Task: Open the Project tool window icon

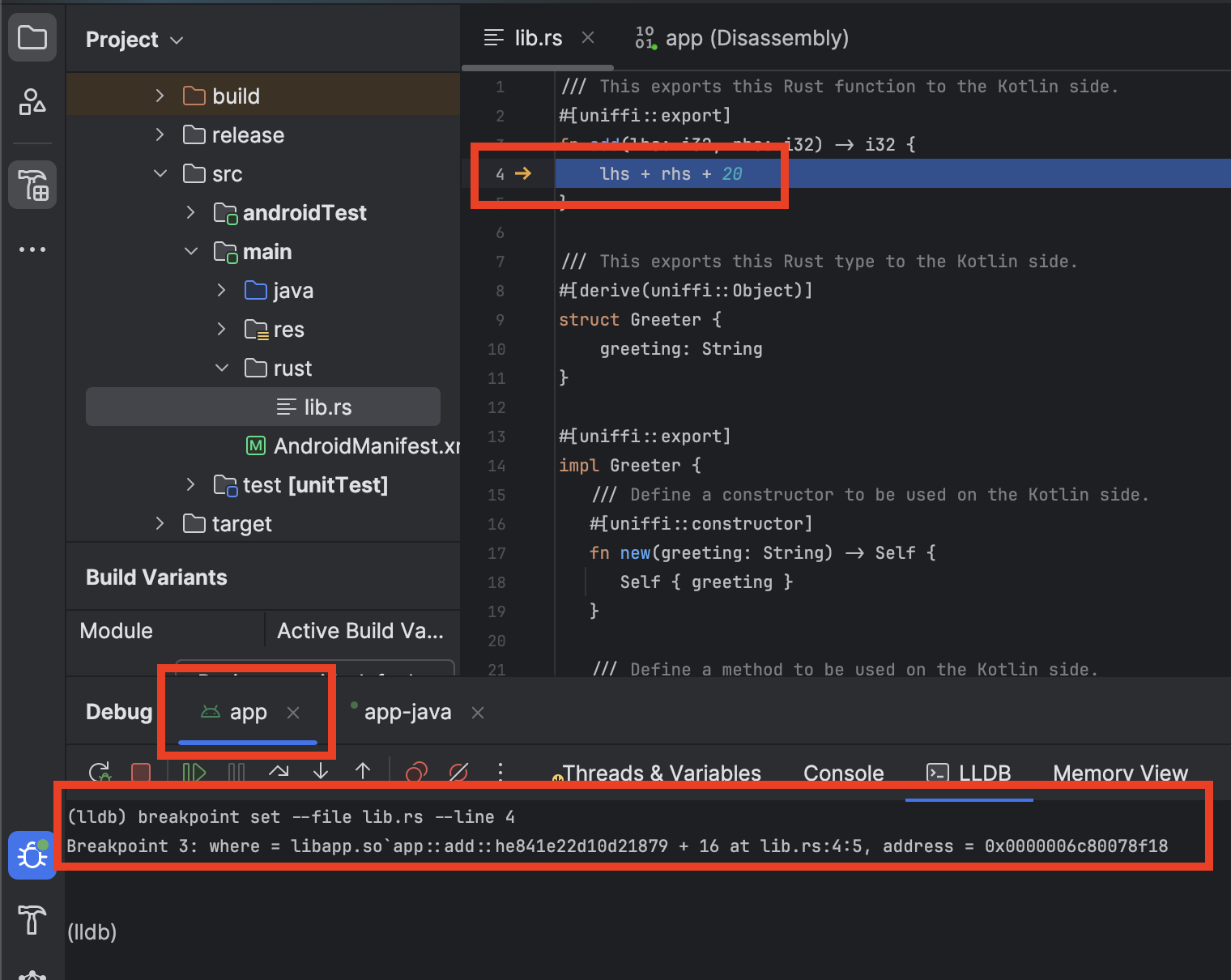Action: [x=32, y=37]
